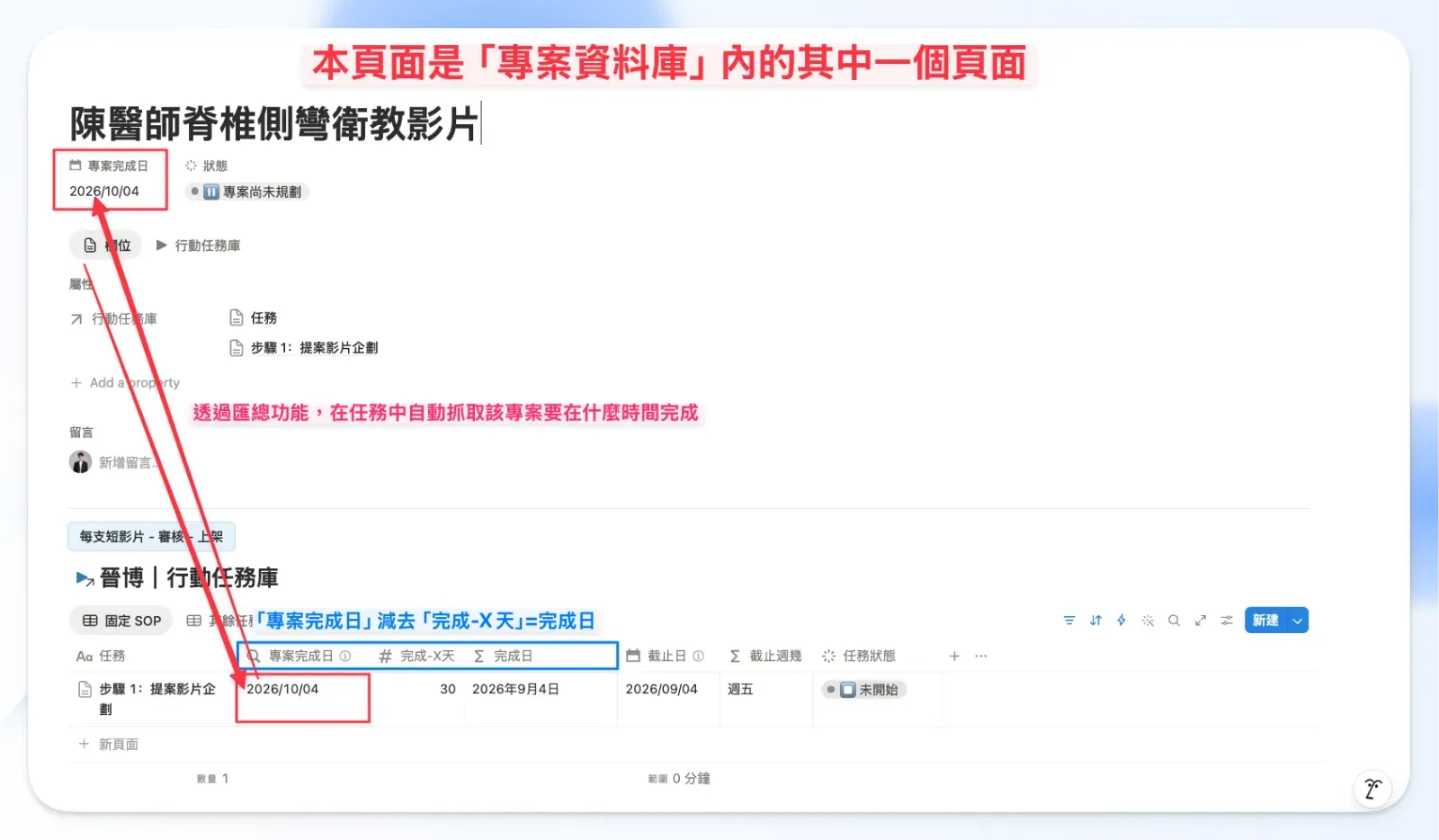Click the page icon of 步驟 1 row
The width and height of the screenshot is (1439, 840).
(85, 690)
